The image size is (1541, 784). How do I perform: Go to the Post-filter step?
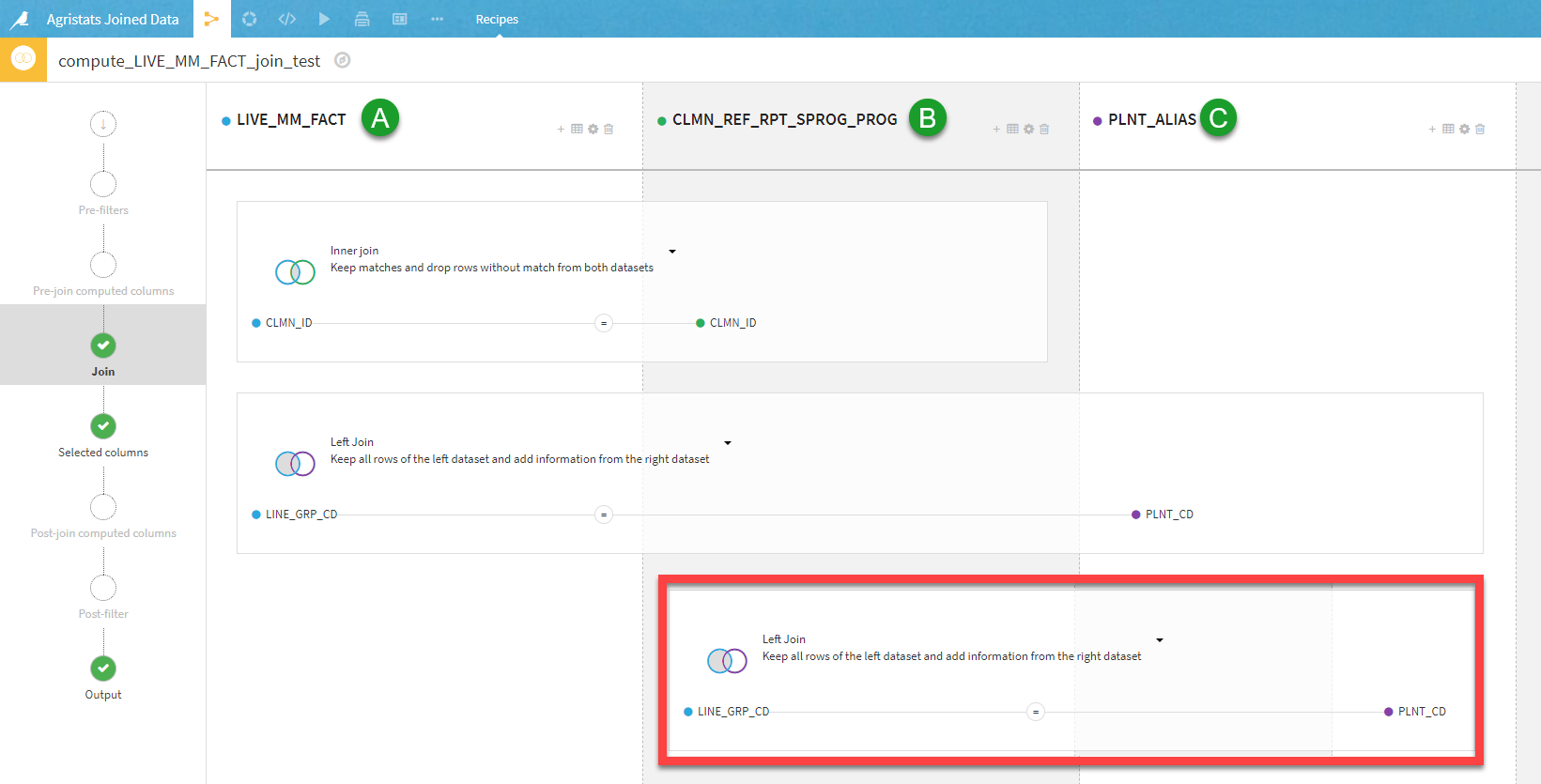(x=103, y=596)
